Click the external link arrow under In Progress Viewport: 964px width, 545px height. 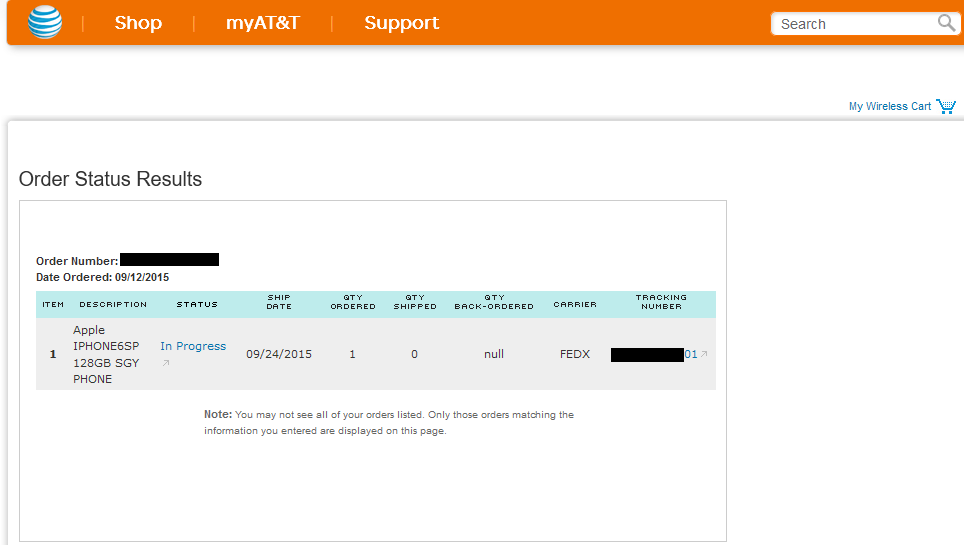click(x=165, y=363)
